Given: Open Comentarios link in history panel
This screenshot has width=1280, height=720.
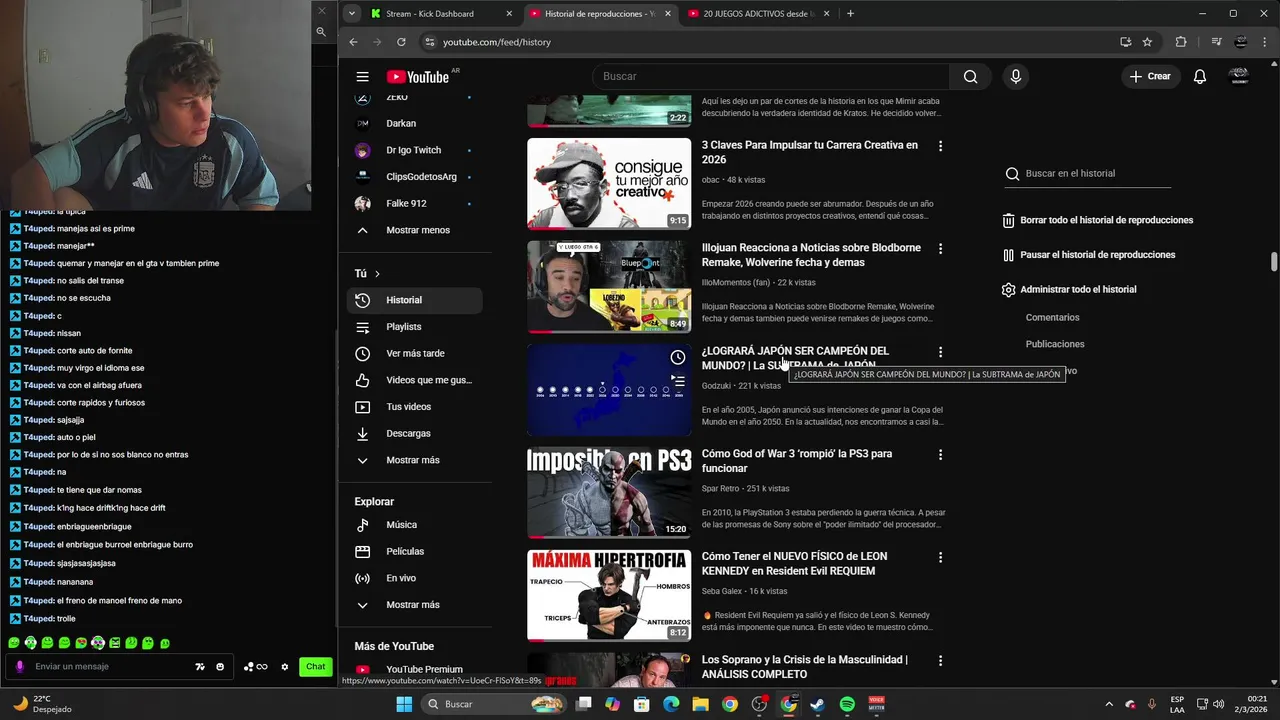Looking at the screenshot, I should [x=1052, y=318].
